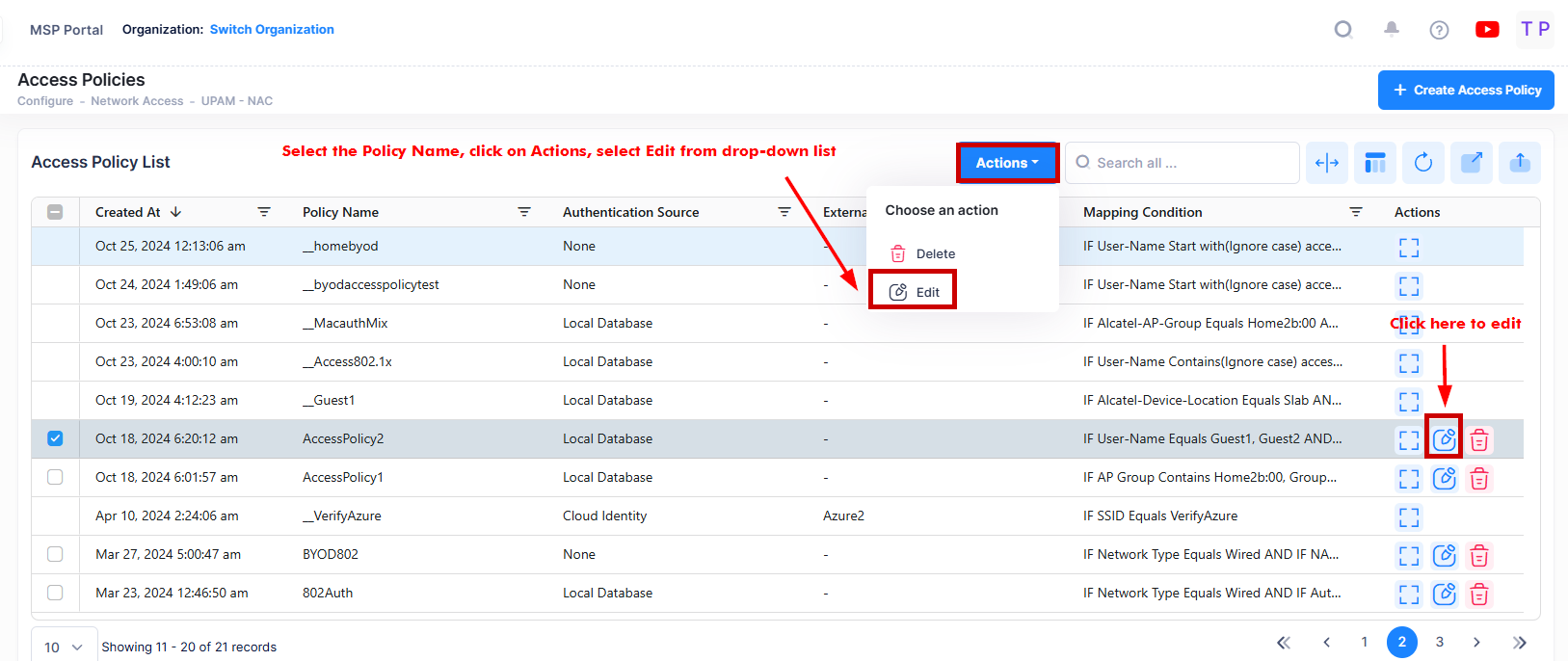
Task: Click the fit columns width icon
Action: [x=1327, y=163]
